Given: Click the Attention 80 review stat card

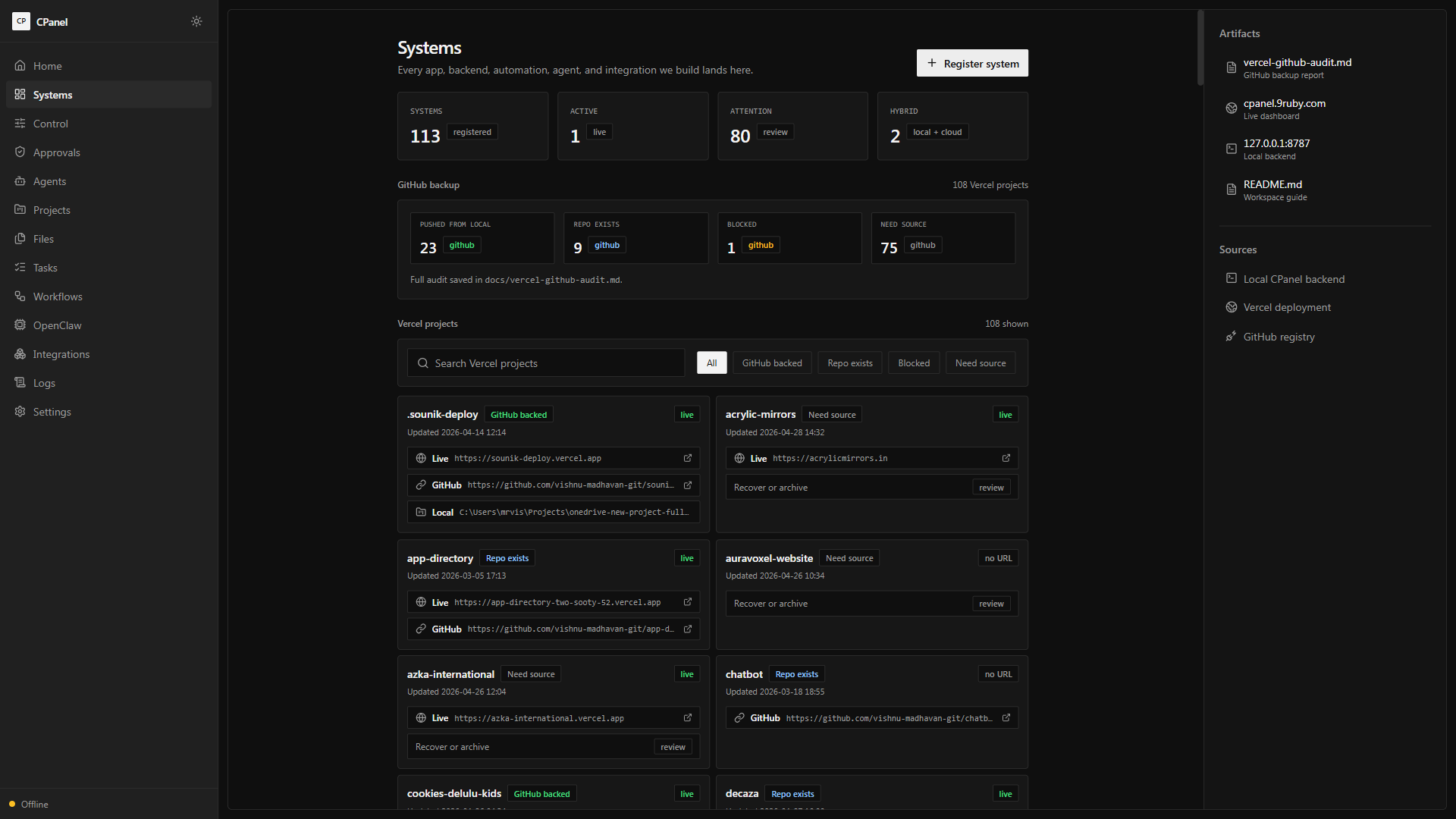Looking at the screenshot, I should [x=792, y=126].
